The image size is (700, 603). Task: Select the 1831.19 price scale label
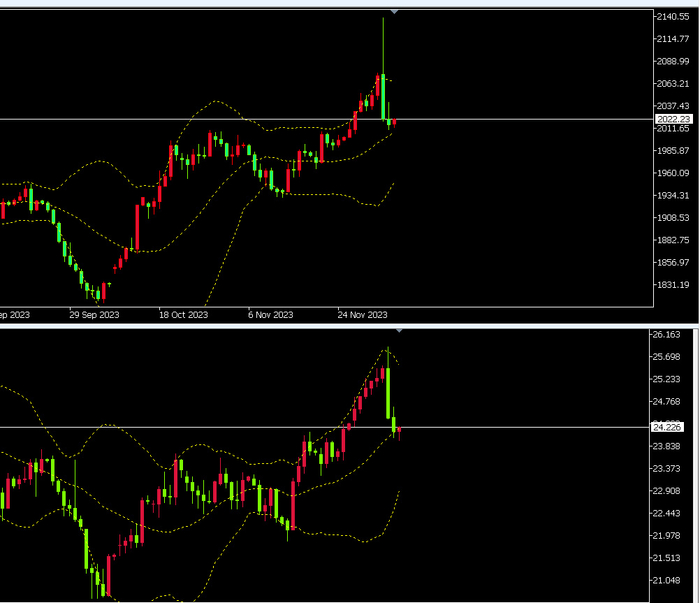pos(673,285)
